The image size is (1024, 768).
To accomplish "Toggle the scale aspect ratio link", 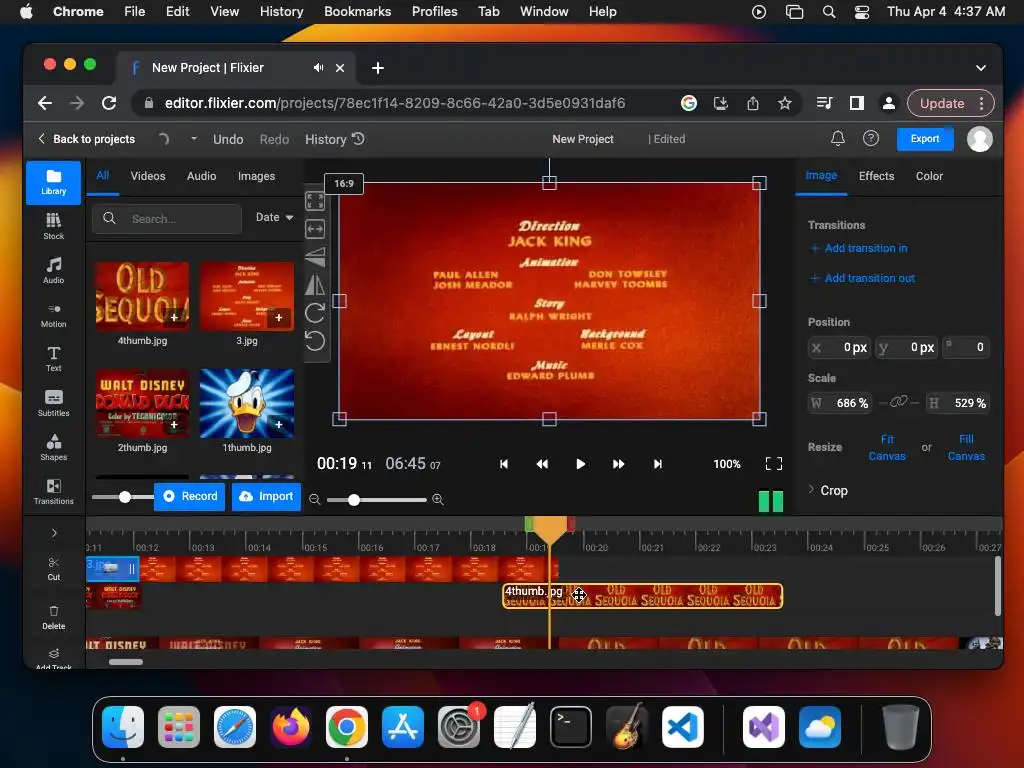I will click(x=899, y=402).
